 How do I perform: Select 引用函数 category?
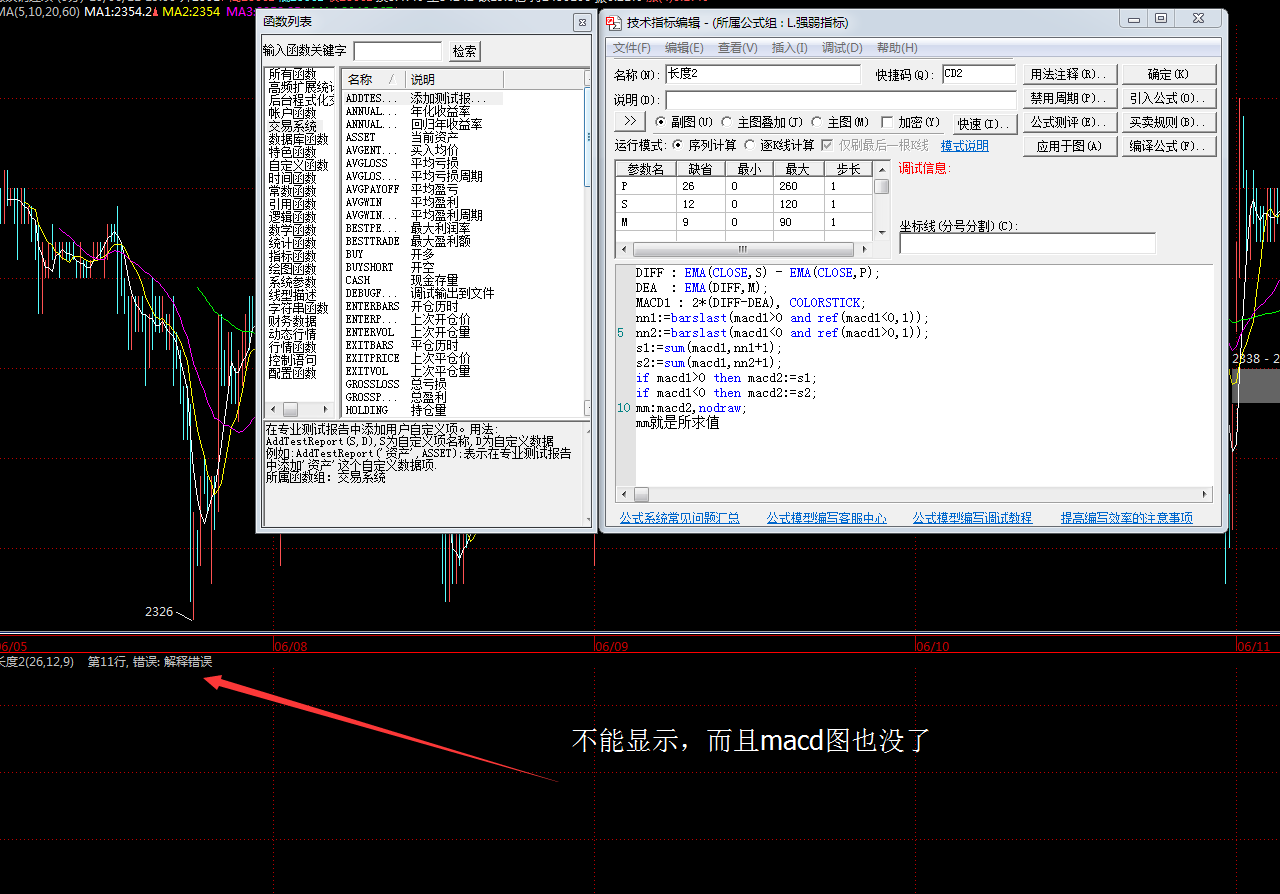(292, 205)
